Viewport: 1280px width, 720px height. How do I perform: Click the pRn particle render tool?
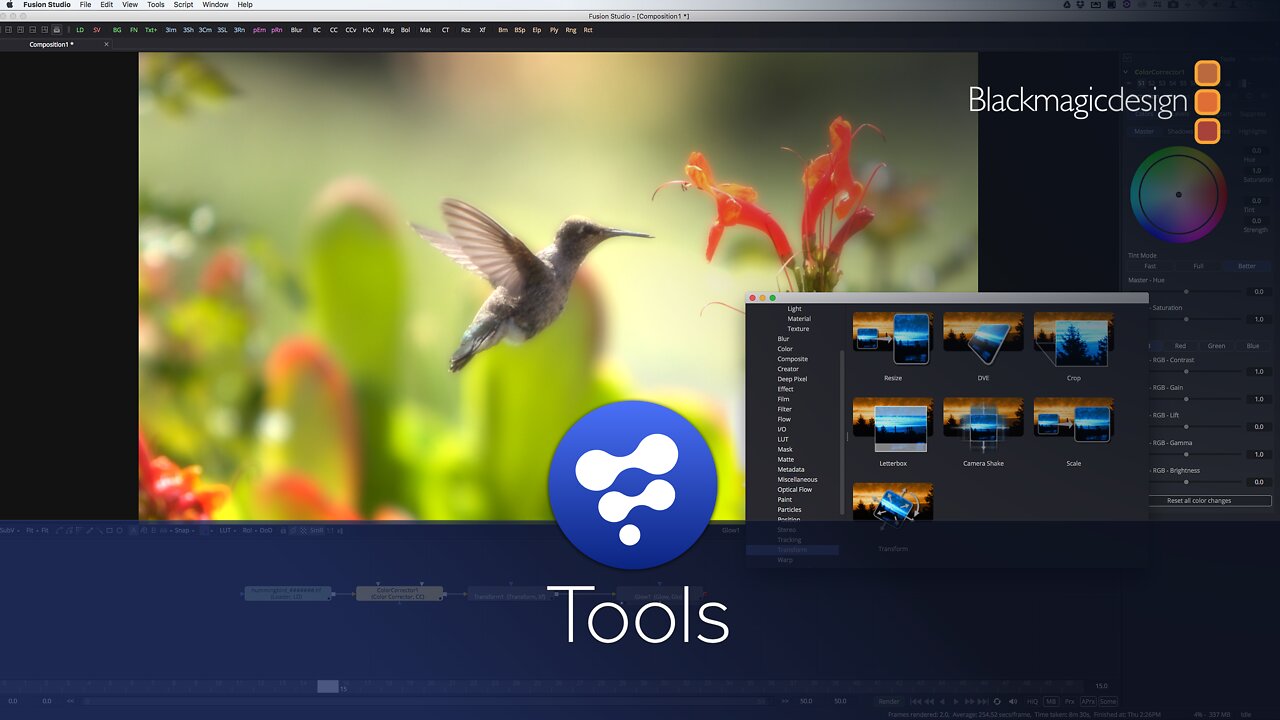click(277, 30)
